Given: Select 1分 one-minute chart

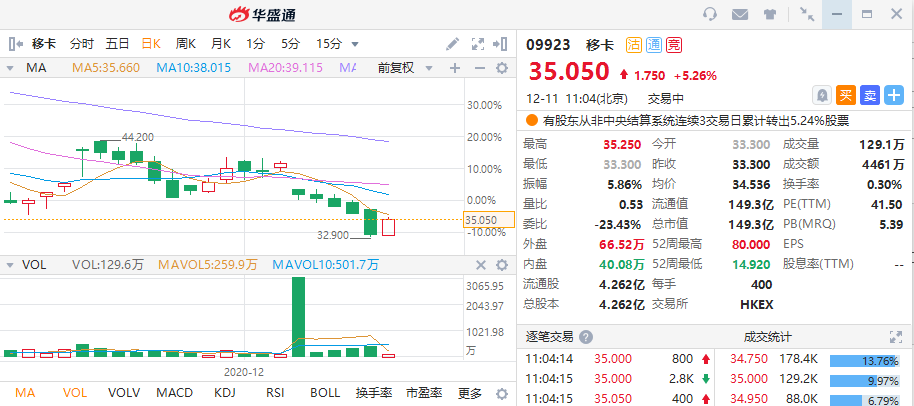Looking at the screenshot, I should 255,44.
